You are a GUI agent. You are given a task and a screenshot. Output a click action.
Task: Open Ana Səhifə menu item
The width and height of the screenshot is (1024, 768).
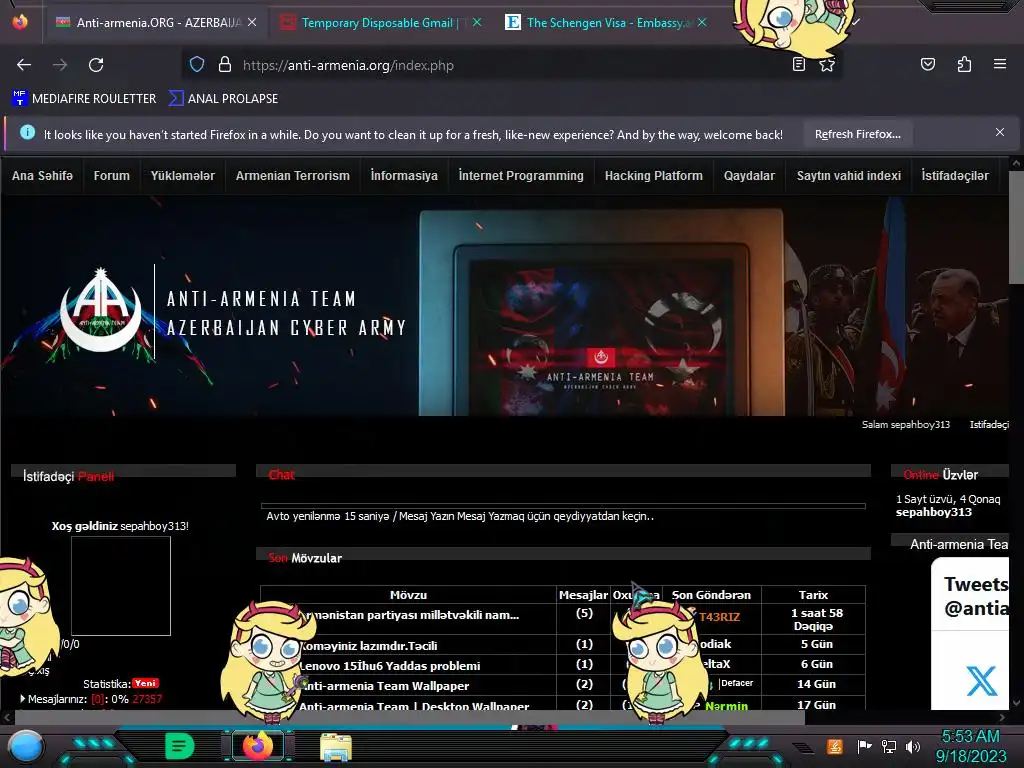42,176
